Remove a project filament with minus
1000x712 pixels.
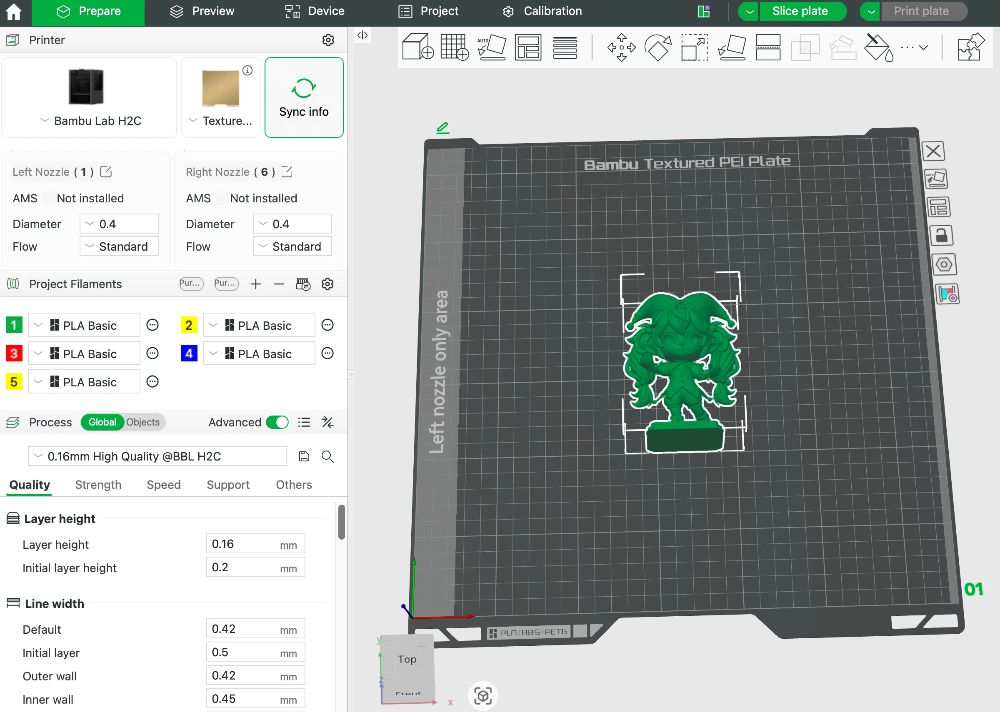point(279,284)
